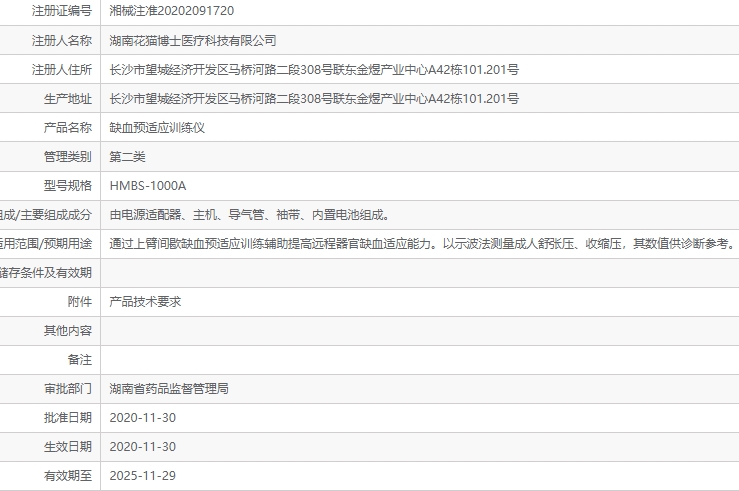Click the management class value 第二类
The image size is (739, 491).
point(127,157)
